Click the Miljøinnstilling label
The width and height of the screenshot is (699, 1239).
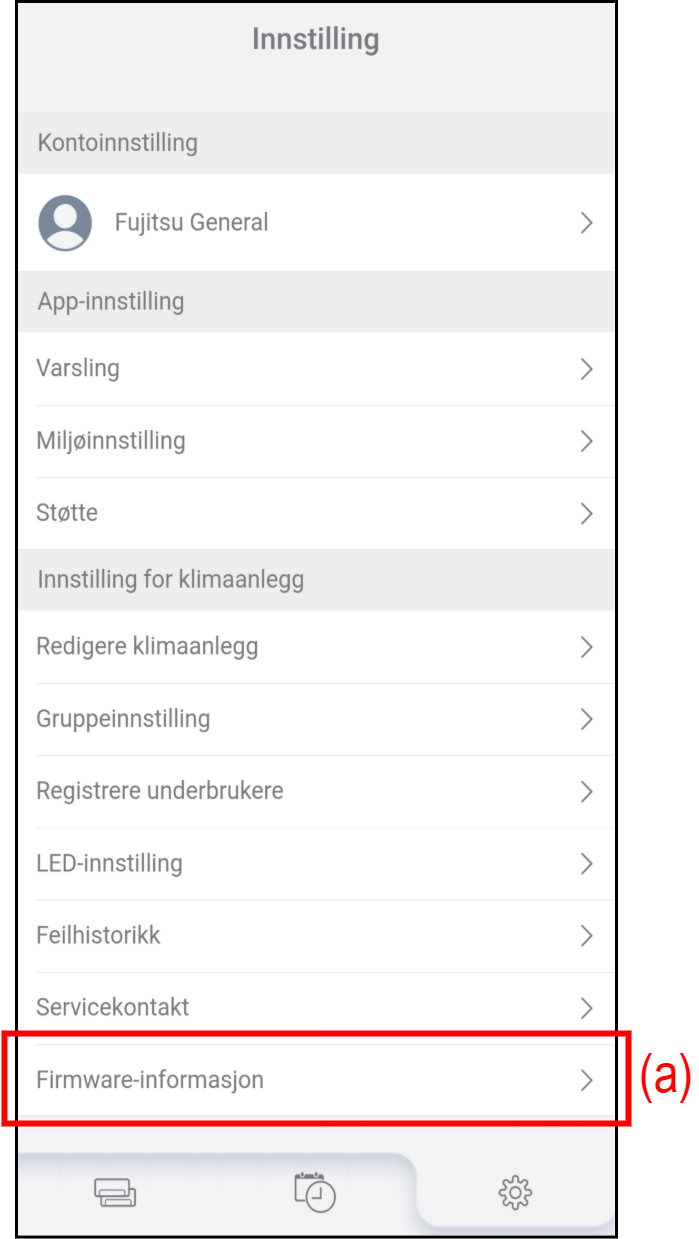pyautogui.click(x=111, y=441)
